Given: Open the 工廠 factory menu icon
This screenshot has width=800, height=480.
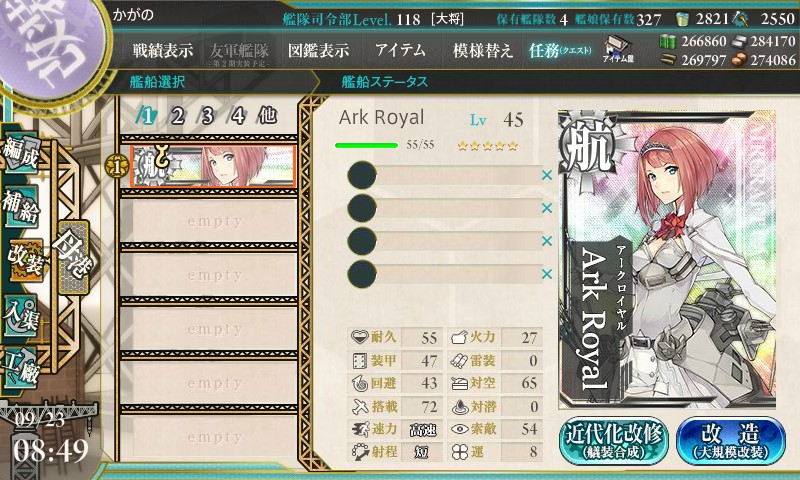Looking at the screenshot, I should click(x=21, y=368).
